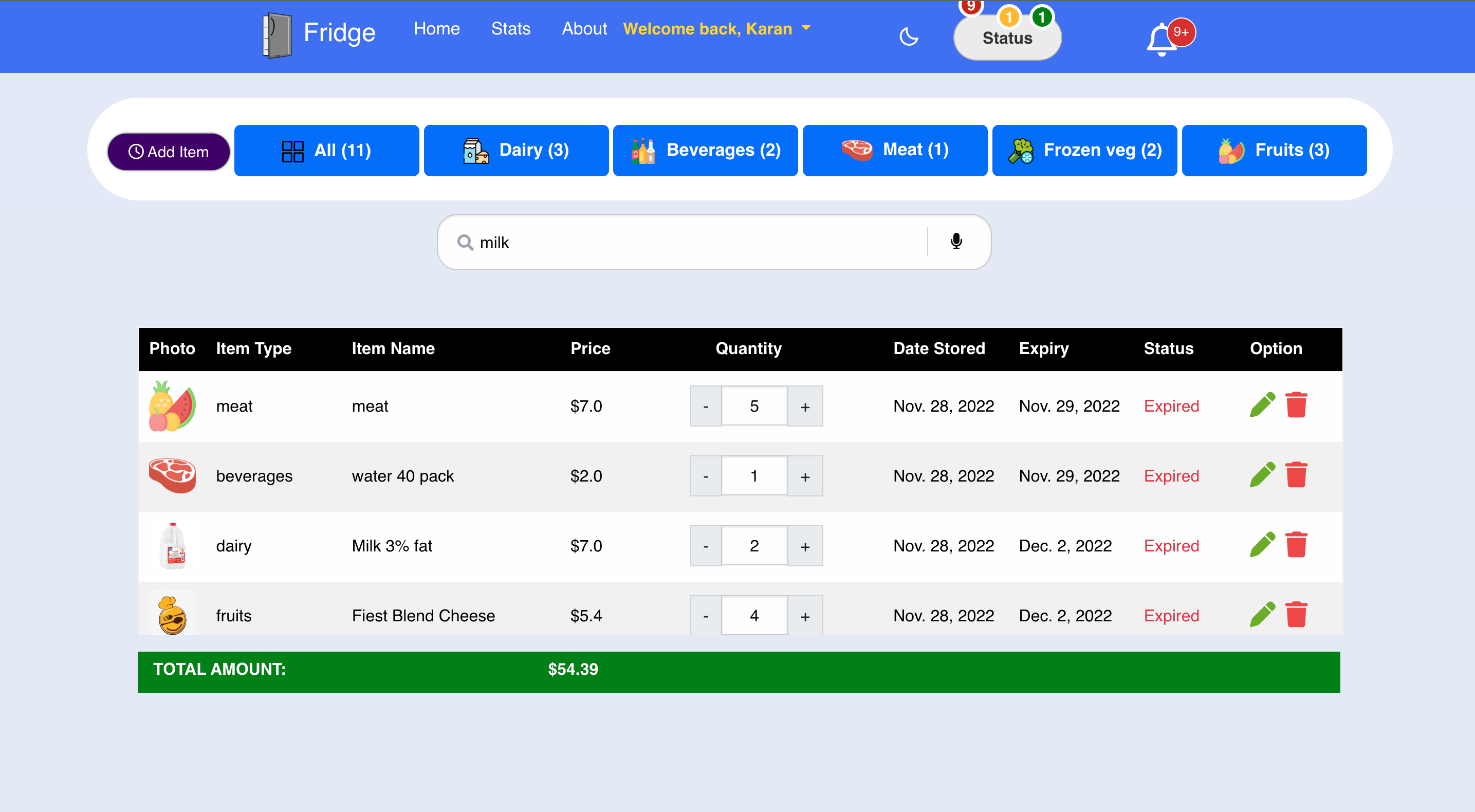
Task: Open the Stats page link
Action: coord(510,29)
